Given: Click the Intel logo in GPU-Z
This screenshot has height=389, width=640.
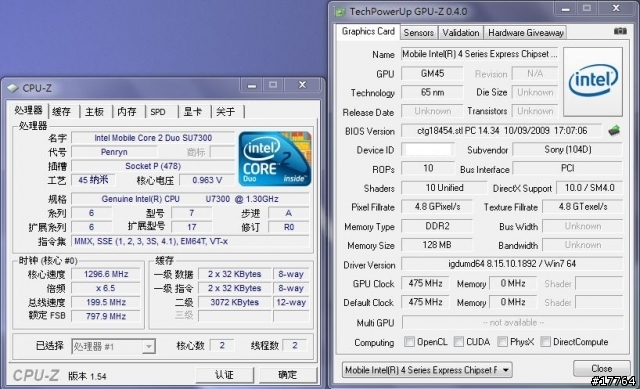Looking at the screenshot, I should pyautogui.click(x=593, y=82).
